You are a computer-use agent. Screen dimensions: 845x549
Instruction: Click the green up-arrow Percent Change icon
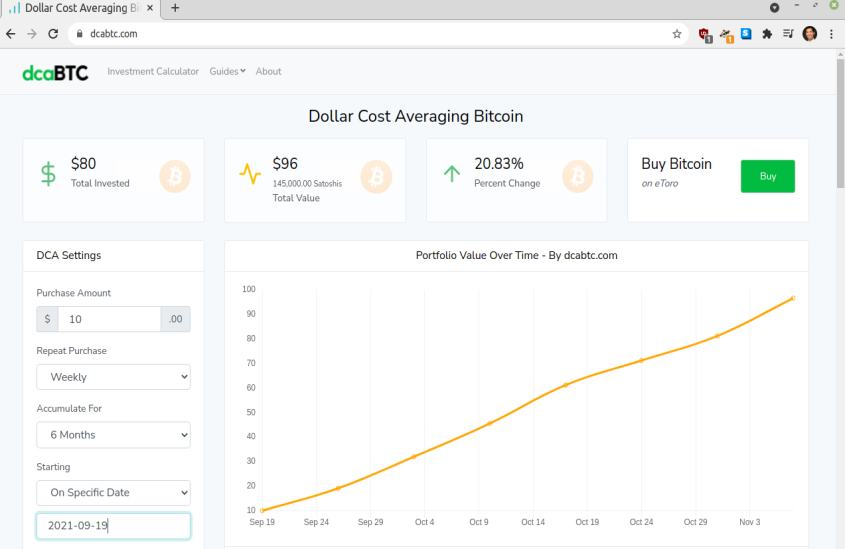pos(452,173)
